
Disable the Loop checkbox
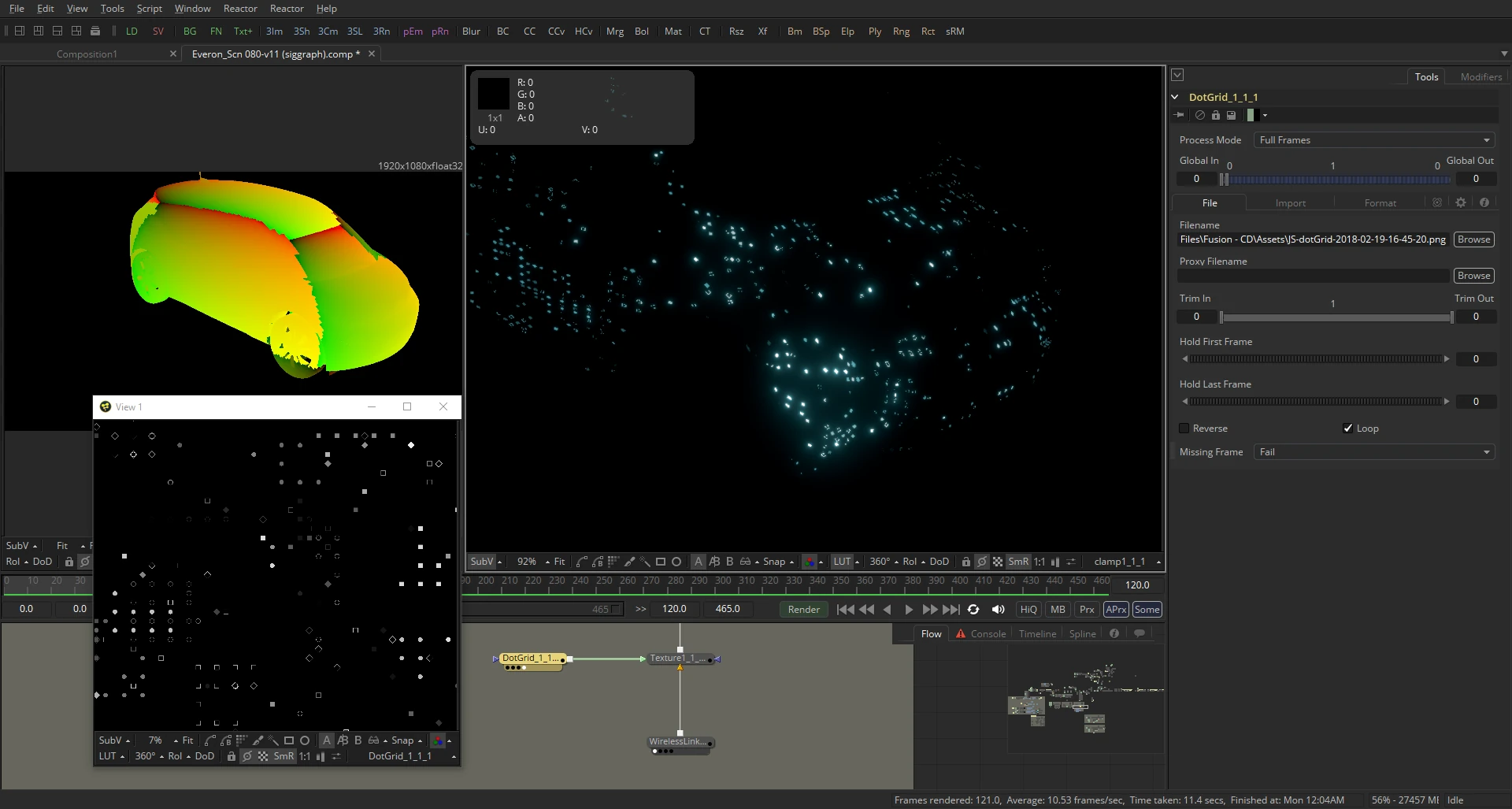pos(1347,429)
